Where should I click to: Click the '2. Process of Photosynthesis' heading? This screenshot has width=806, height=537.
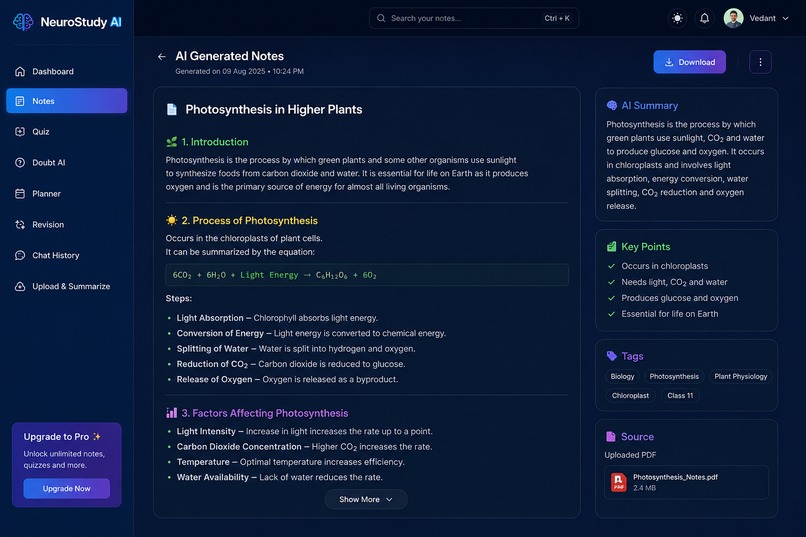[x=249, y=220]
